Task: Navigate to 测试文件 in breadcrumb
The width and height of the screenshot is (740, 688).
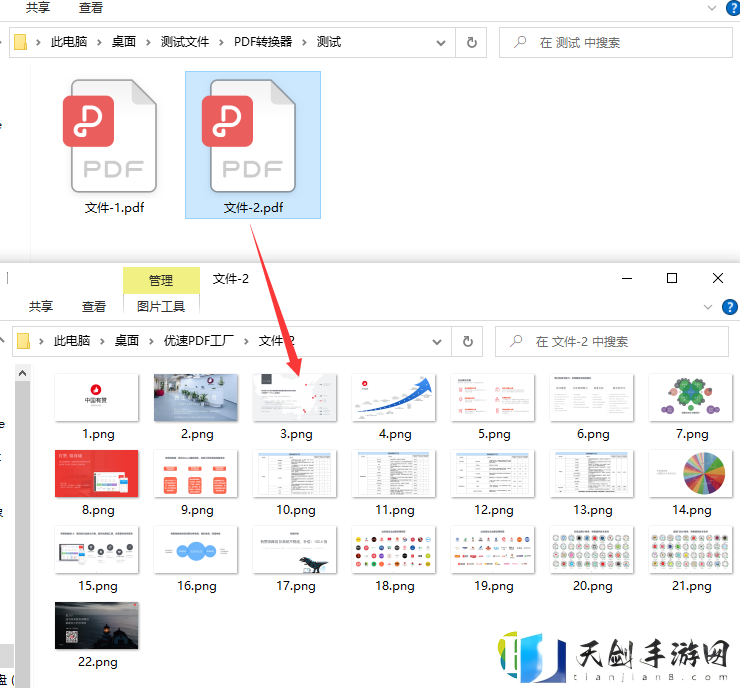Action: [185, 42]
